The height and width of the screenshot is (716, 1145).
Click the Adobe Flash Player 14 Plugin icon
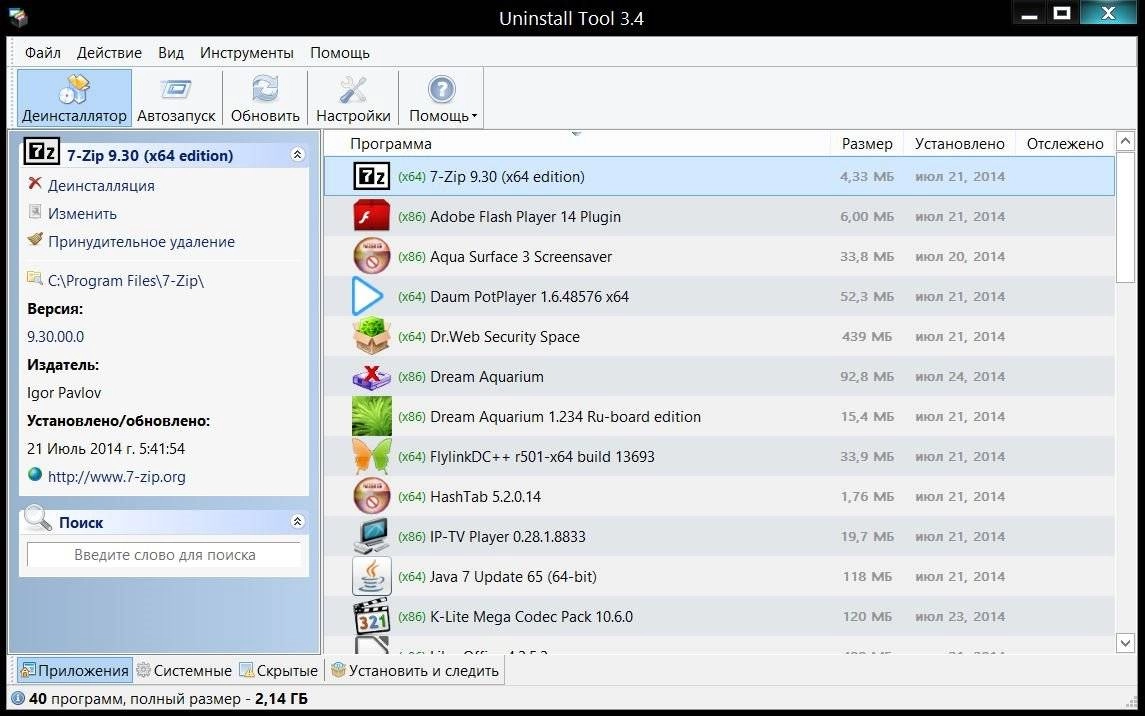point(372,217)
